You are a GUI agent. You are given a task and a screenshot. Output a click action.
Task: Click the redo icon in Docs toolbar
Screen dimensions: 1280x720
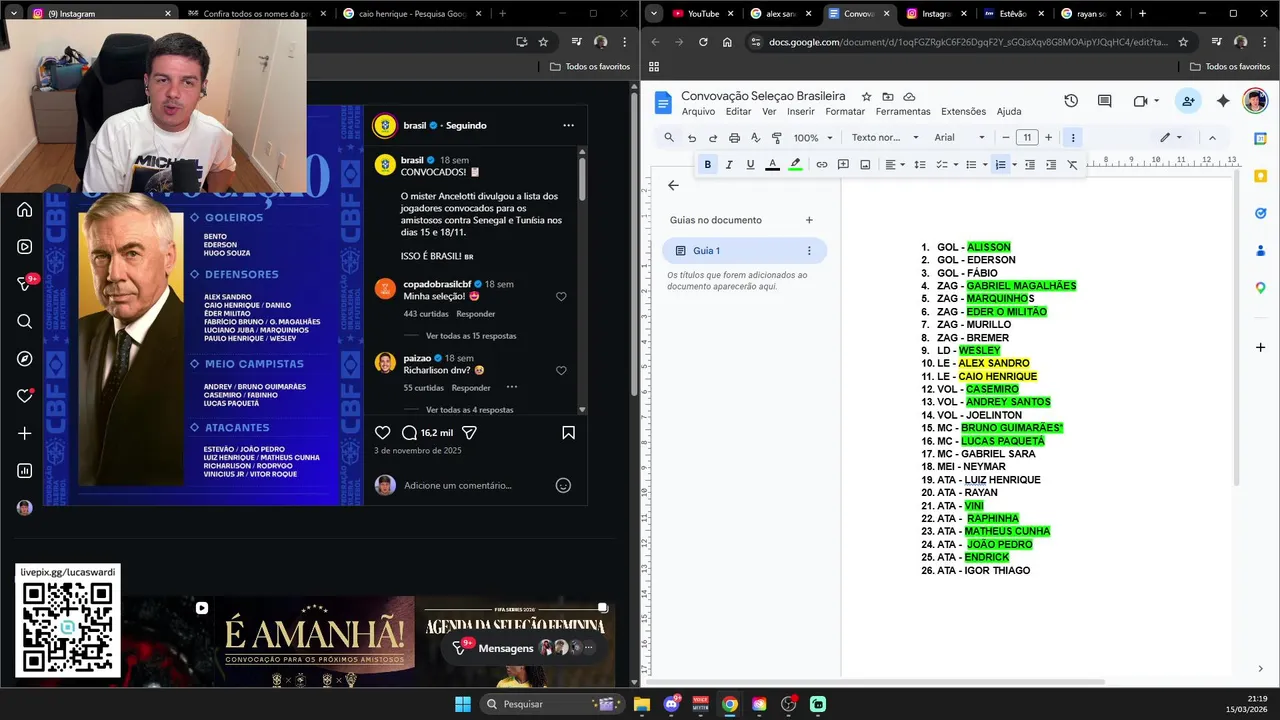pyautogui.click(x=713, y=137)
